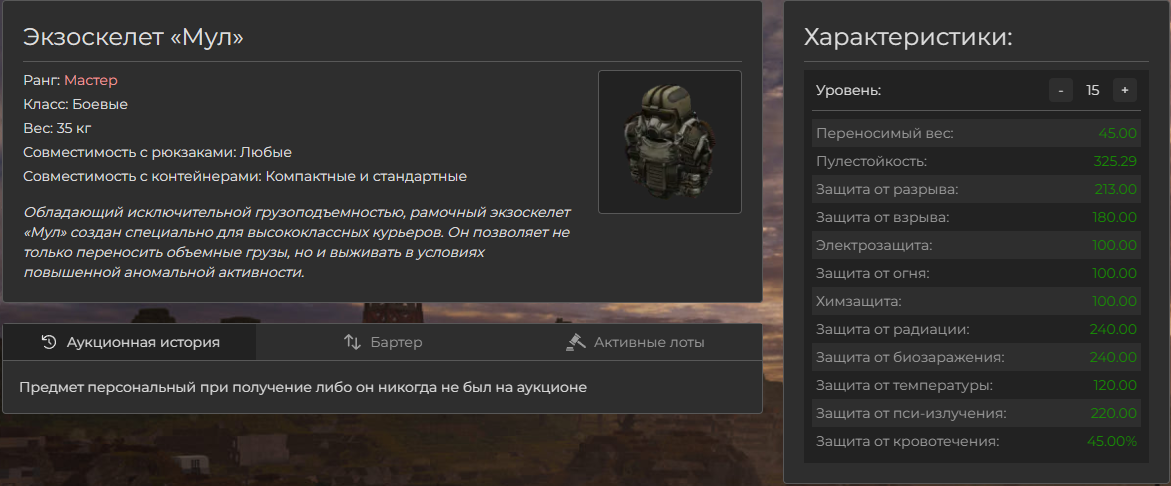Click the Пулестойкость value 325.29
Screen dimensions: 1171x486
click(1115, 161)
